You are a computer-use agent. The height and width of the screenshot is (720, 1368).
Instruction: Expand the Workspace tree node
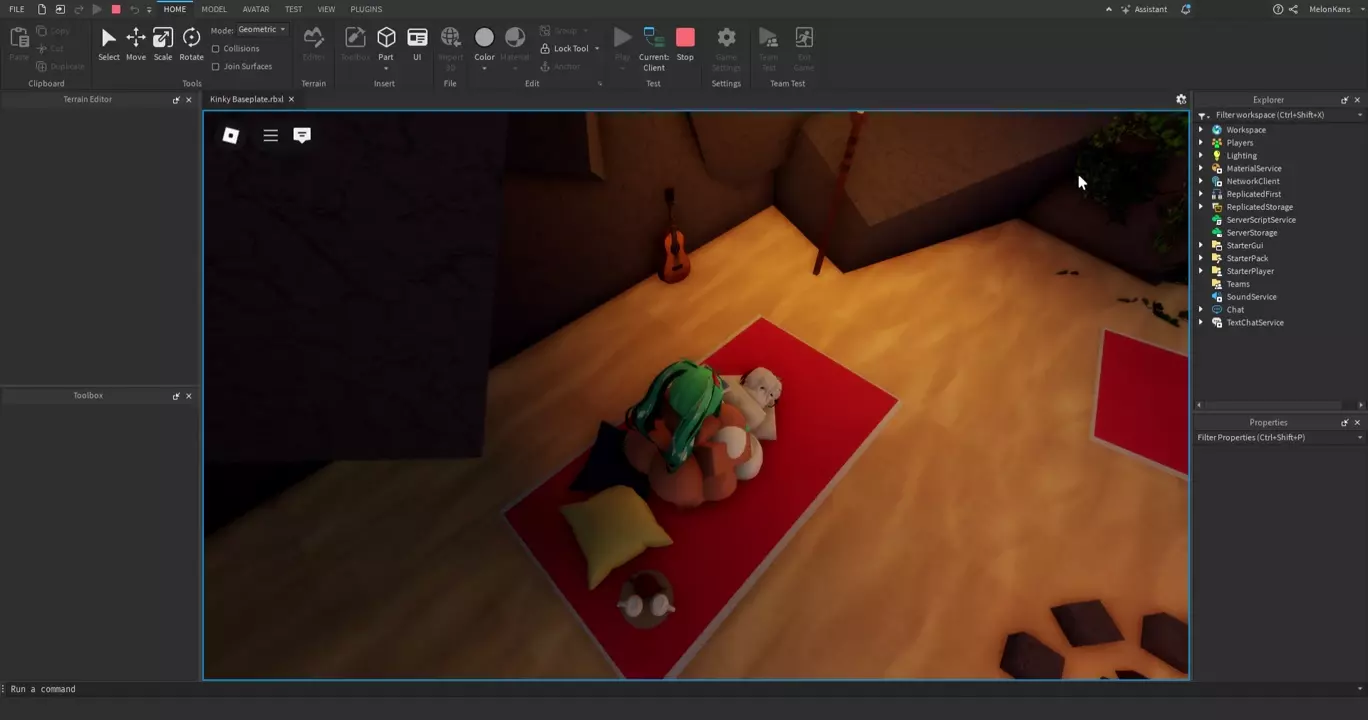(x=1201, y=130)
